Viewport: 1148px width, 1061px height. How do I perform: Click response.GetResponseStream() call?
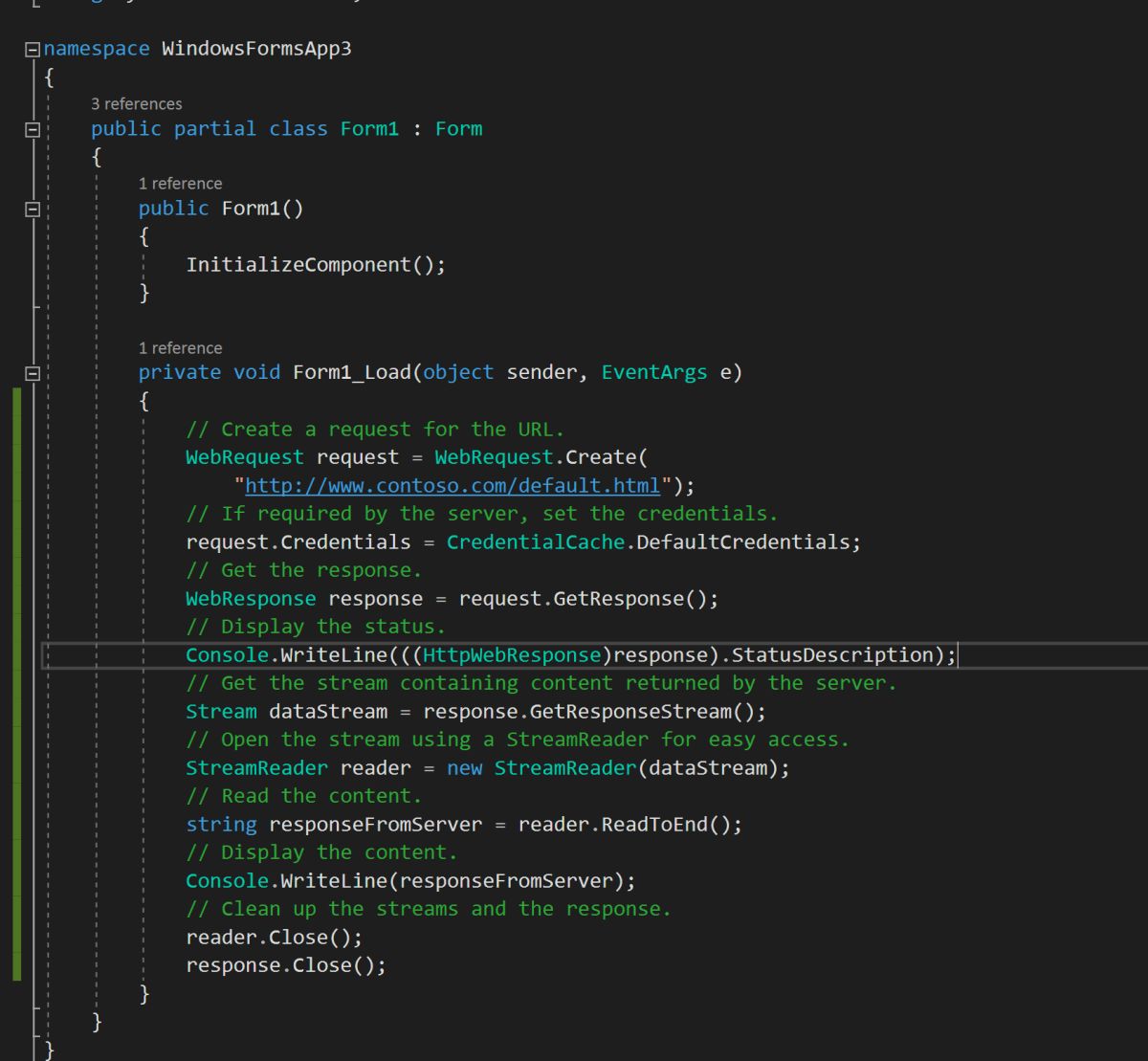click(590, 712)
